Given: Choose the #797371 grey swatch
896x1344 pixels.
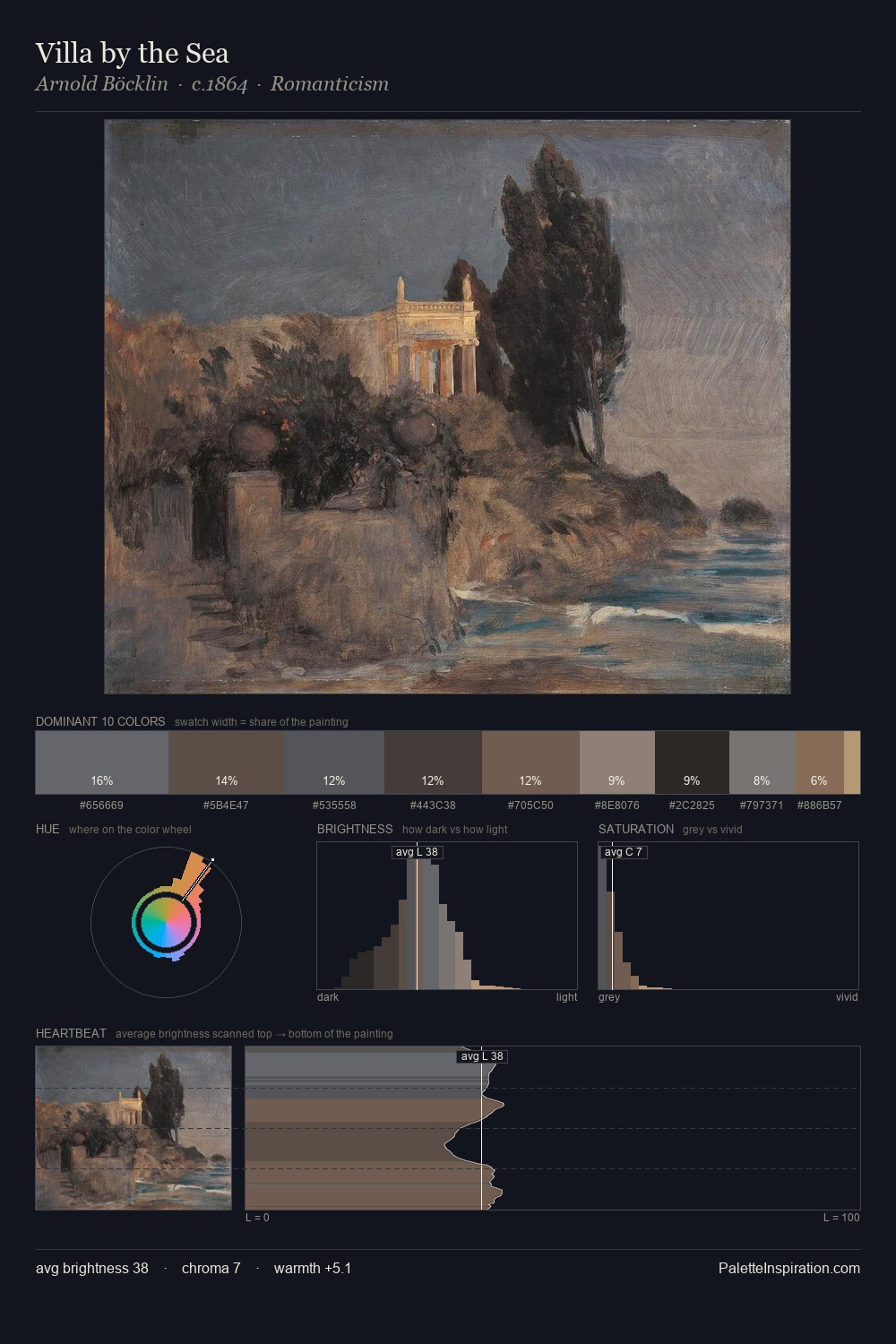Looking at the screenshot, I should pos(762,762).
